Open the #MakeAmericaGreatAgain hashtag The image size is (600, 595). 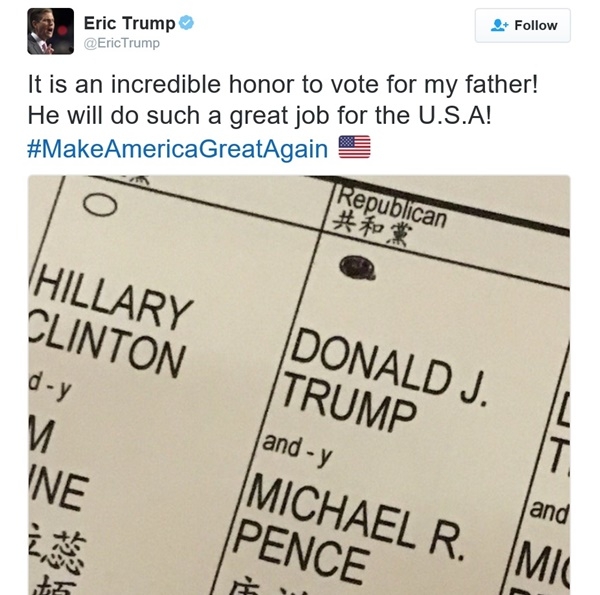[x=178, y=149]
